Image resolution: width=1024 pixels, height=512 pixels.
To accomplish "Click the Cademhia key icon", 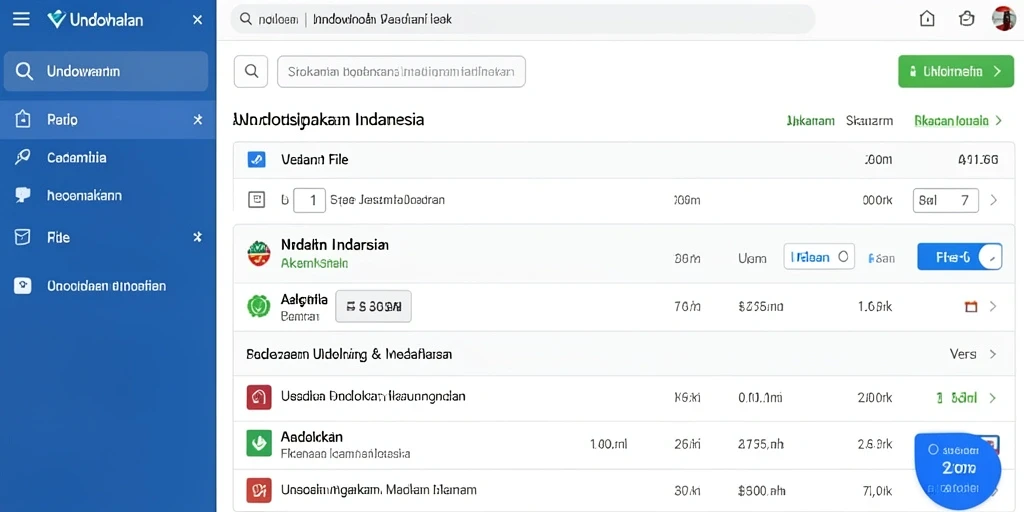I will (x=23, y=157).
